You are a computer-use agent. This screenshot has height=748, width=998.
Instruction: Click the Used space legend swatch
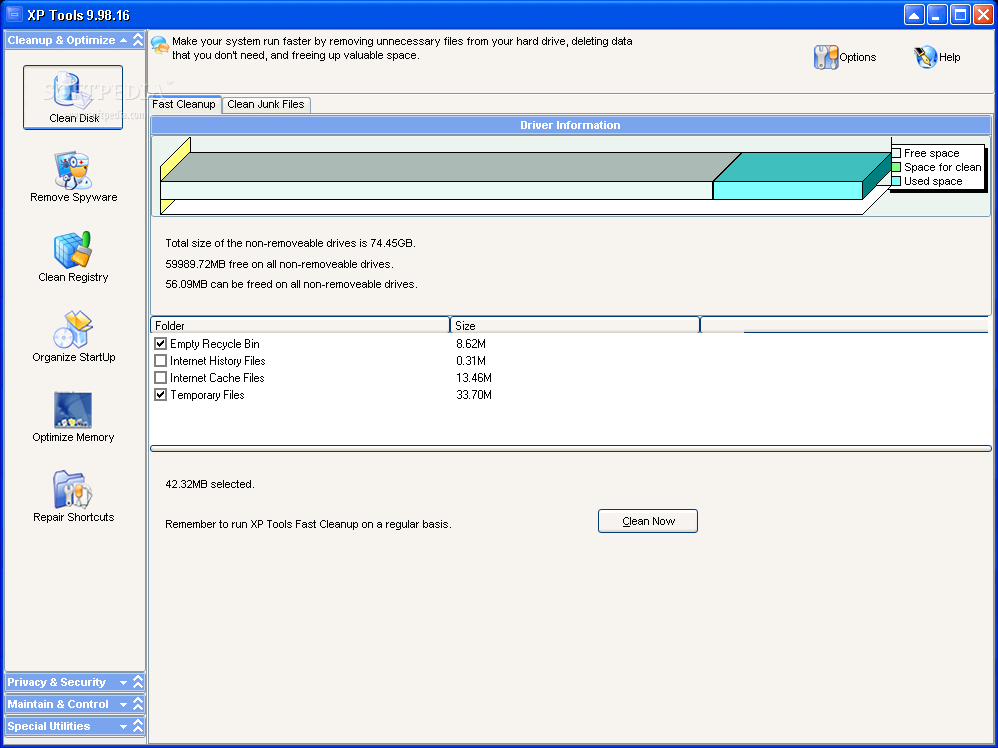(896, 181)
